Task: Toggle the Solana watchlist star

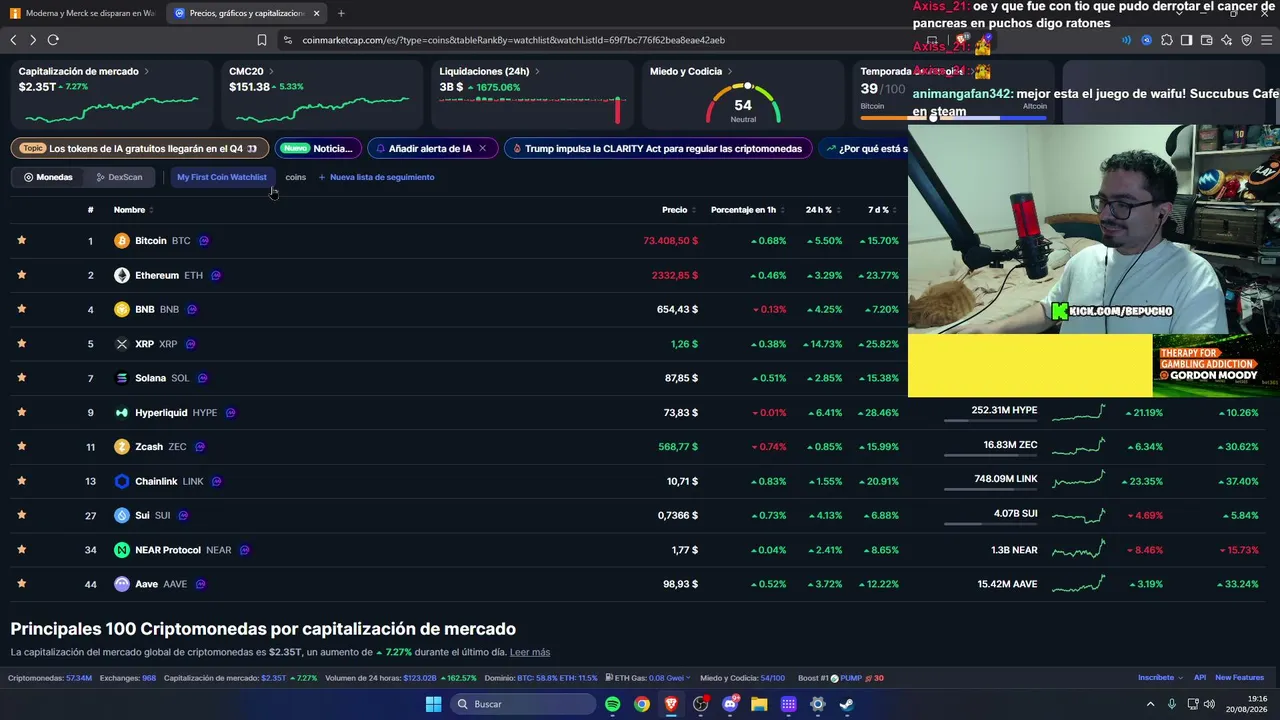Action: tap(22, 378)
